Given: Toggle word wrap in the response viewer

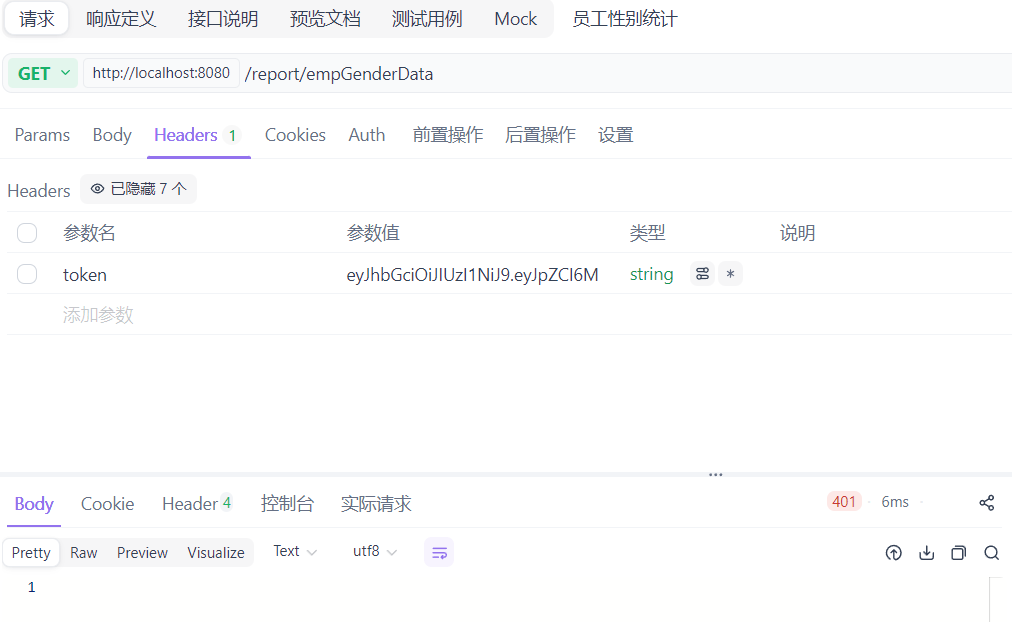Looking at the screenshot, I should 439,552.
